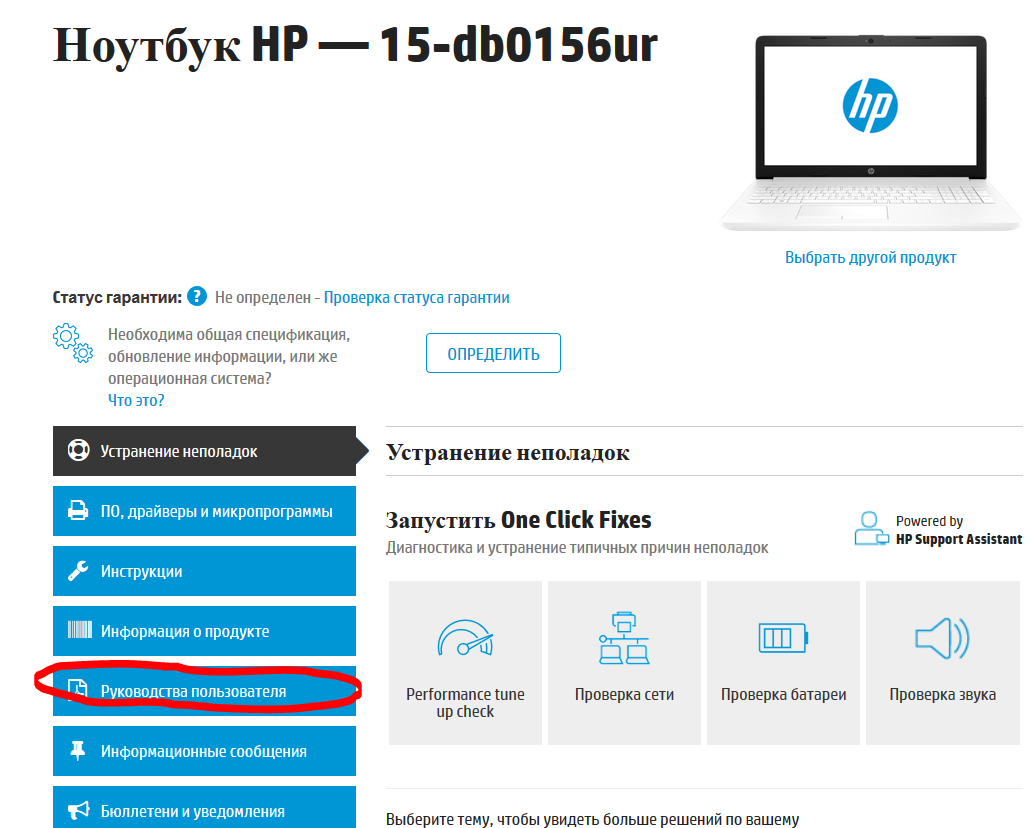Viewport: 1030px width, 828px height.
Task: Click the pushpin icon for Информационные сообщения
Action: pyautogui.click(x=78, y=750)
